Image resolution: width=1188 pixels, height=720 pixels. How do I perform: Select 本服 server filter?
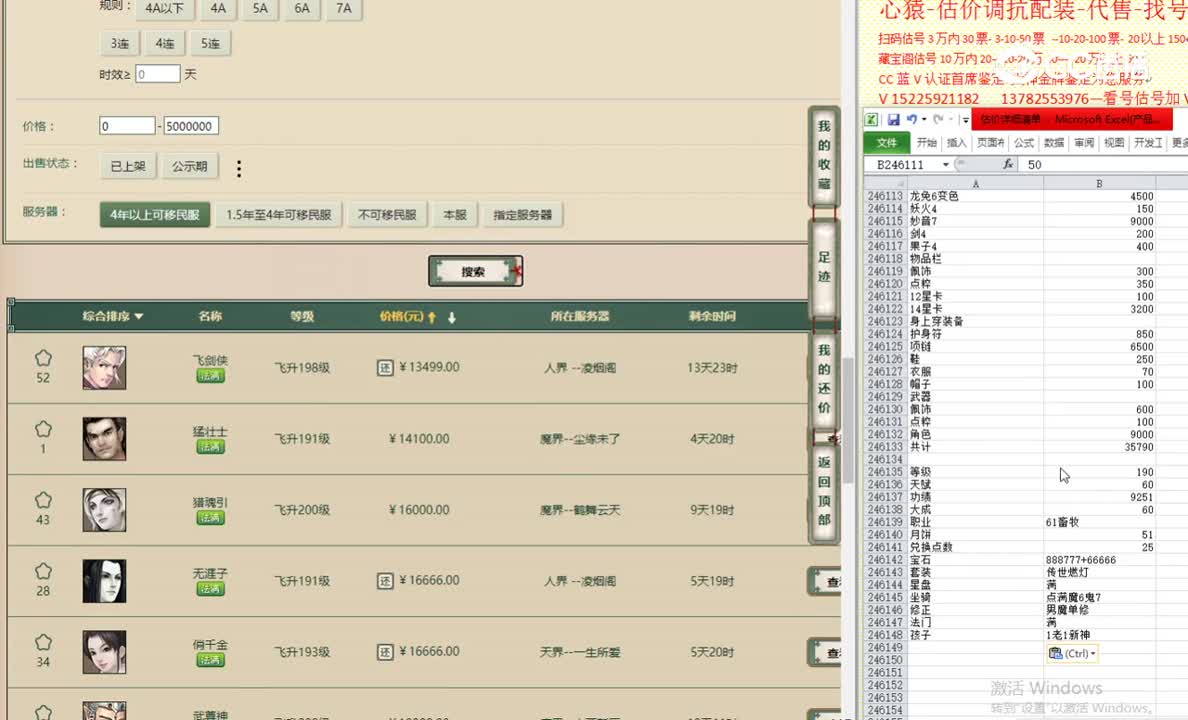[455, 214]
